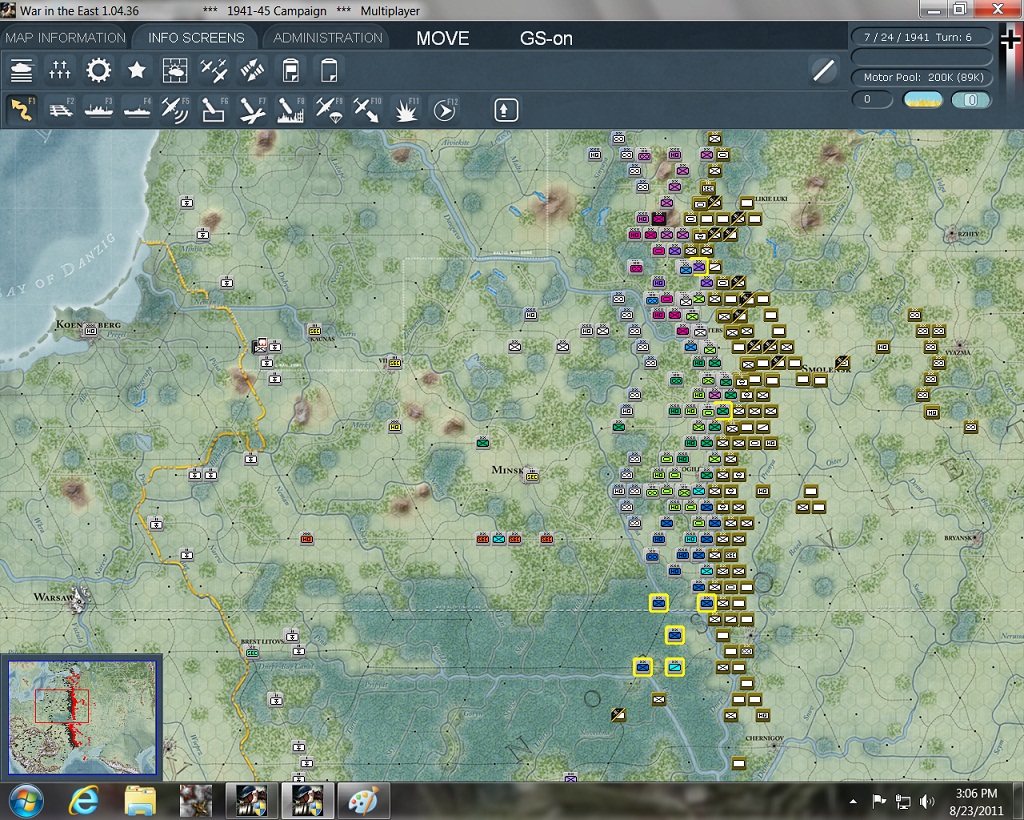
Task: Open the report icon with flag document
Action: click(291, 70)
